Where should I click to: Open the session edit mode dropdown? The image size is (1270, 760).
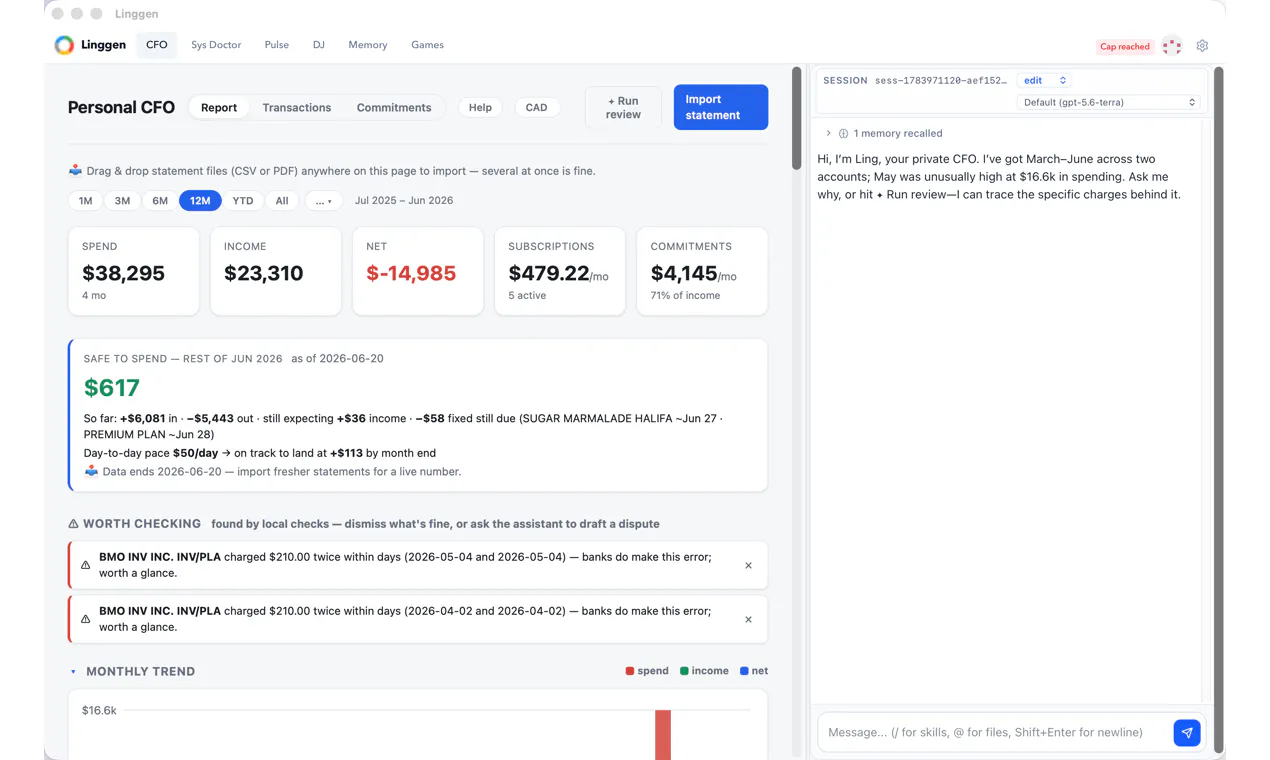(1044, 80)
